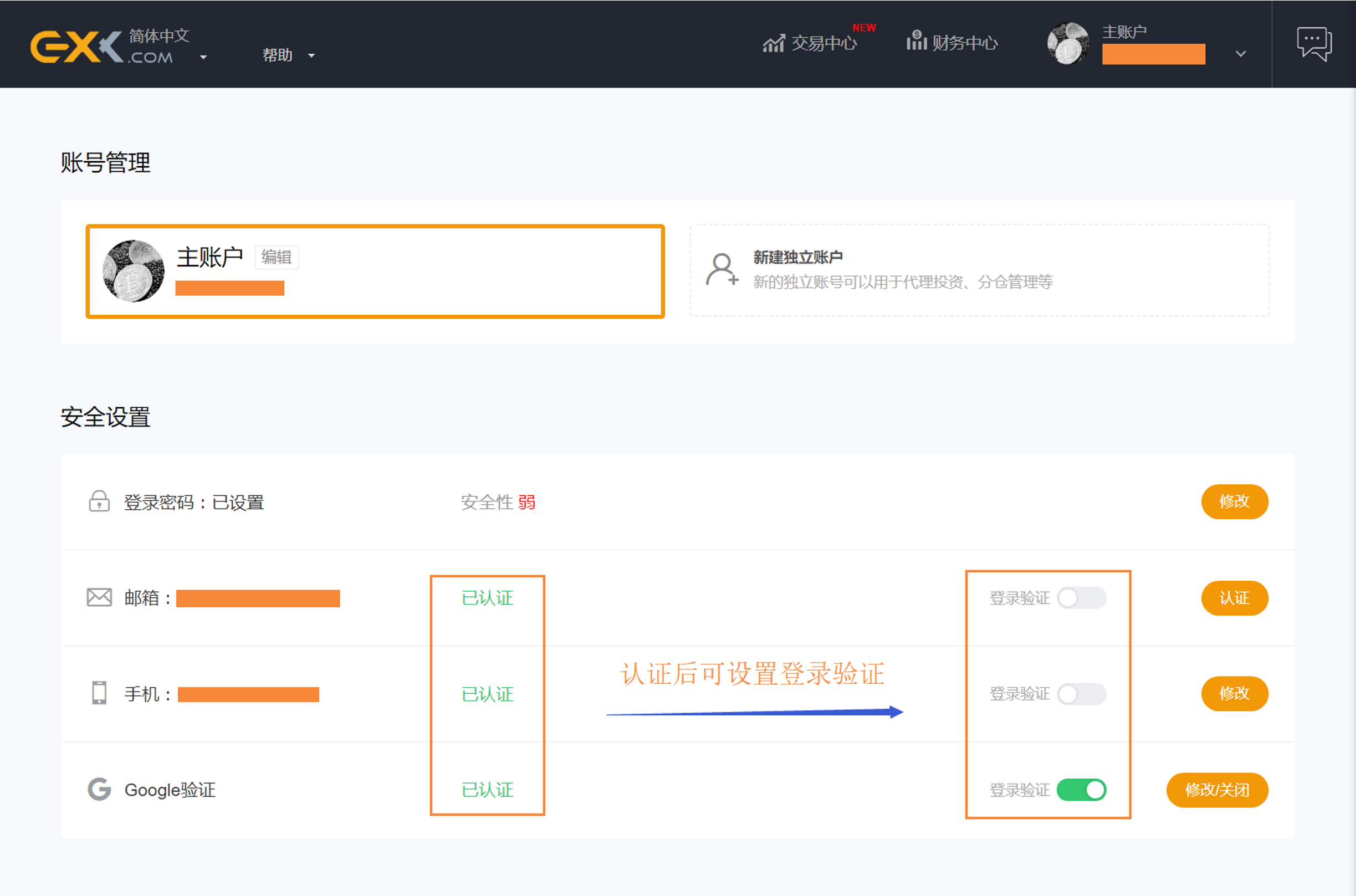The image size is (1356, 896).
Task: Click 修改 button for login password
Action: tap(1234, 501)
